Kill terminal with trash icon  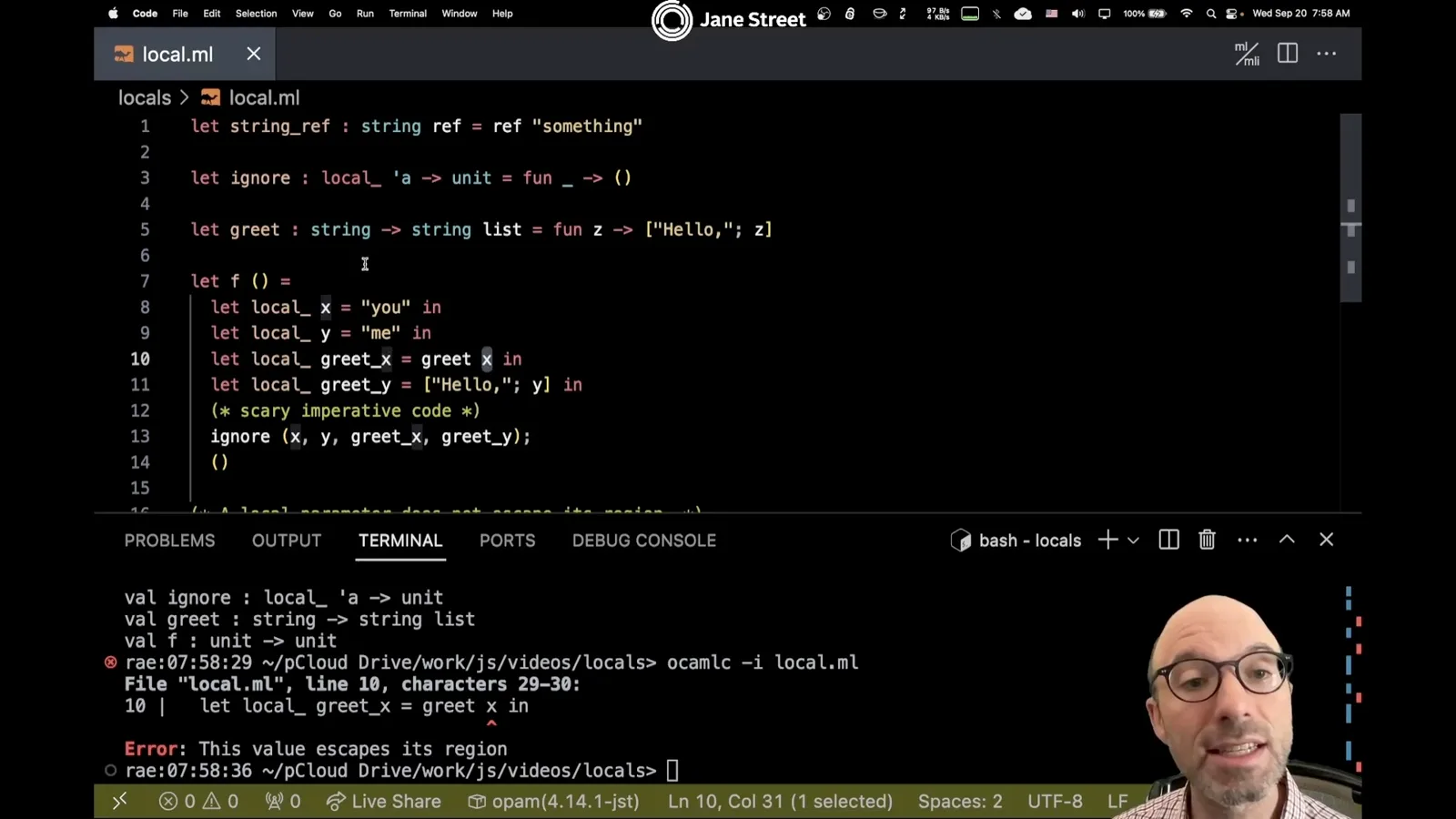coord(1207,540)
